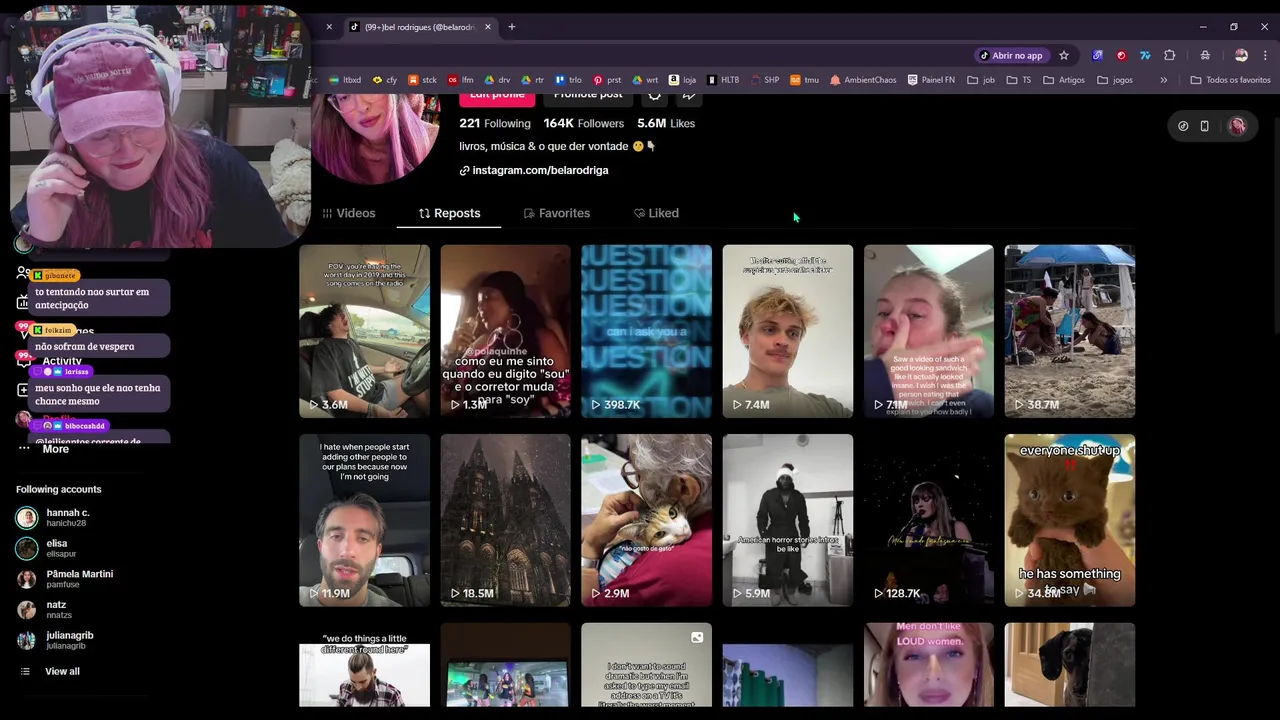Open the rtr bookmark
Viewport: 1280px width, 720px height.
pyautogui.click(x=532, y=80)
